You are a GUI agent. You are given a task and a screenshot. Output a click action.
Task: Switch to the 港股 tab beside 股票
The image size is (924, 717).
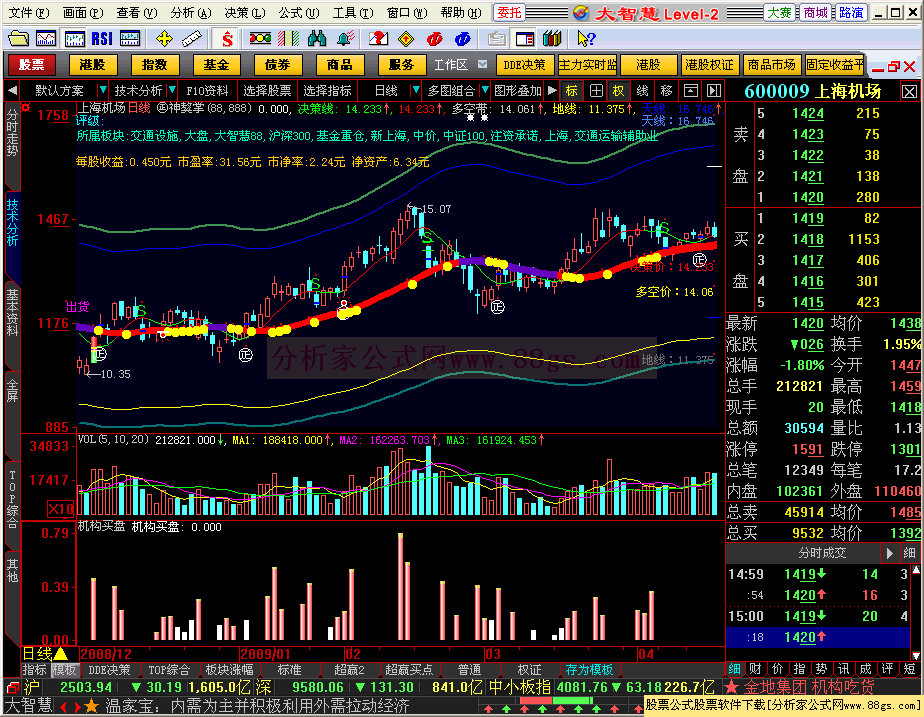coord(93,65)
